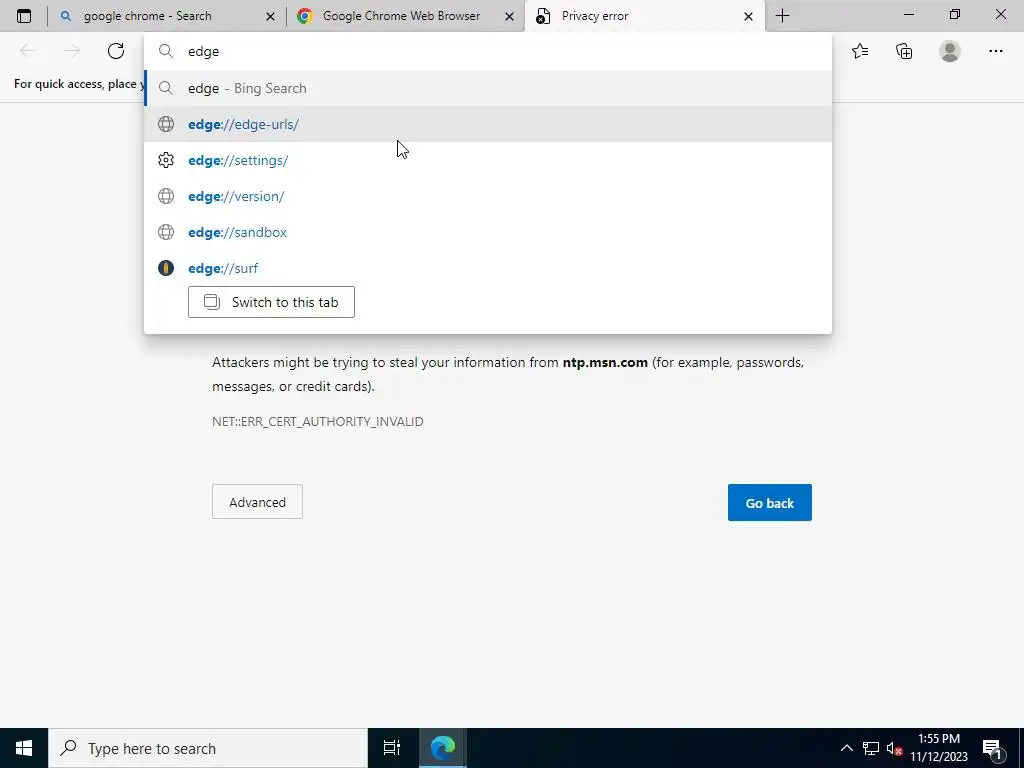1024x768 pixels.
Task: Select the edge://version/ suggestion
Action: click(x=488, y=196)
